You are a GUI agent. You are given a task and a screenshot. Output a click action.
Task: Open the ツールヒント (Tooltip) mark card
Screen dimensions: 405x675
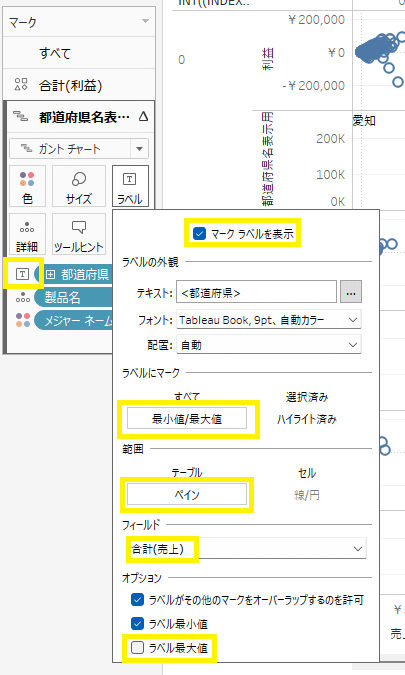click(79, 234)
